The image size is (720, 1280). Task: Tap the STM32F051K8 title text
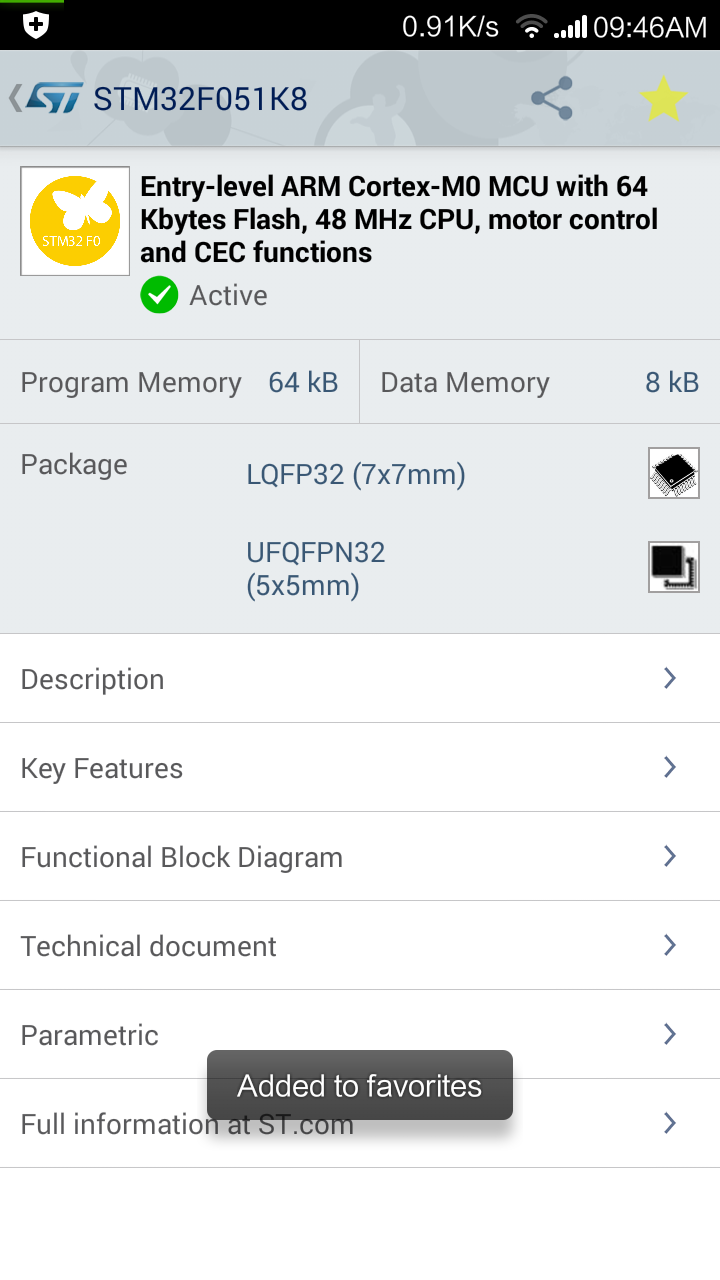click(x=200, y=99)
